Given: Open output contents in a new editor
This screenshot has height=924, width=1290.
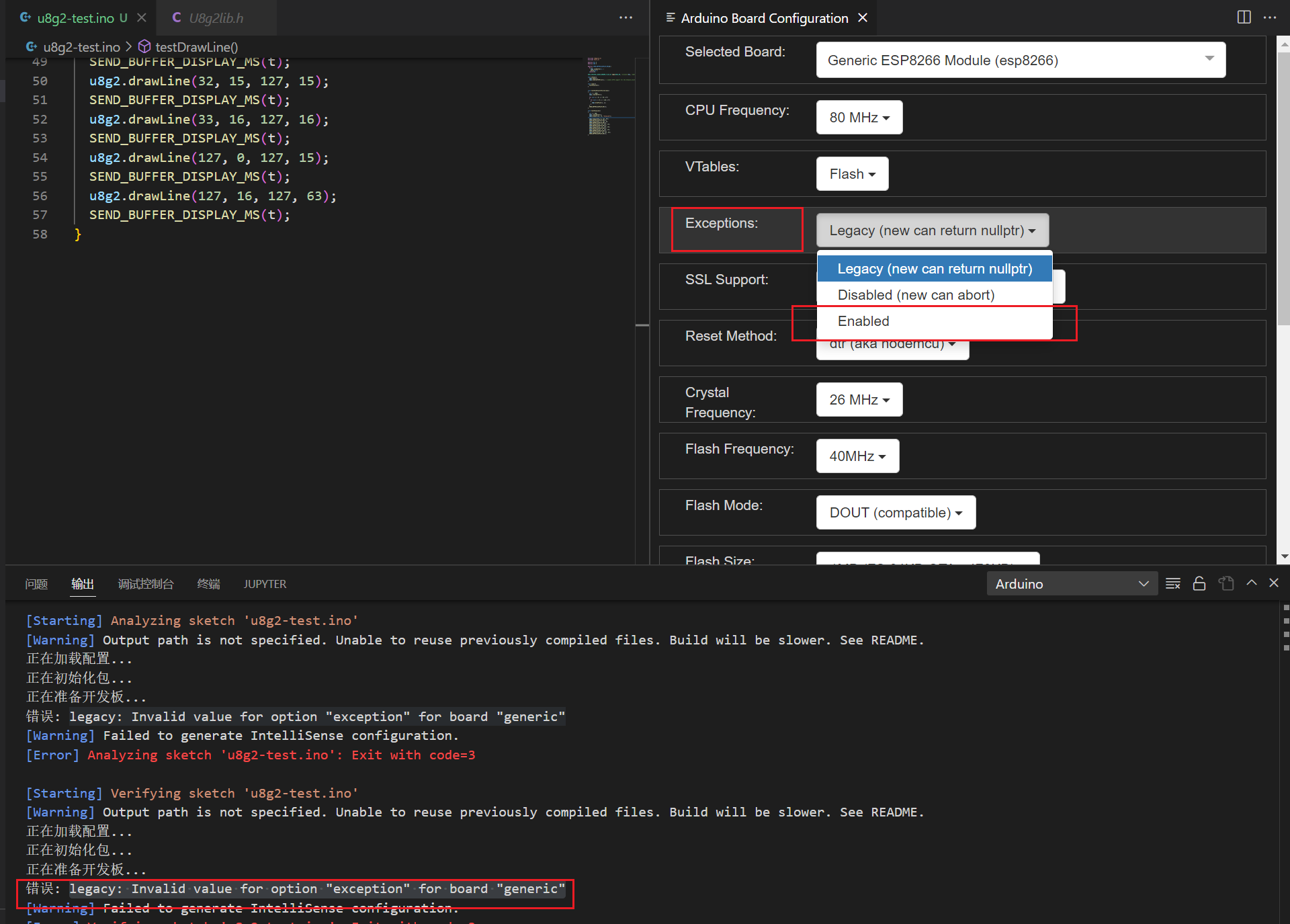Looking at the screenshot, I should [x=1226, y=583].
